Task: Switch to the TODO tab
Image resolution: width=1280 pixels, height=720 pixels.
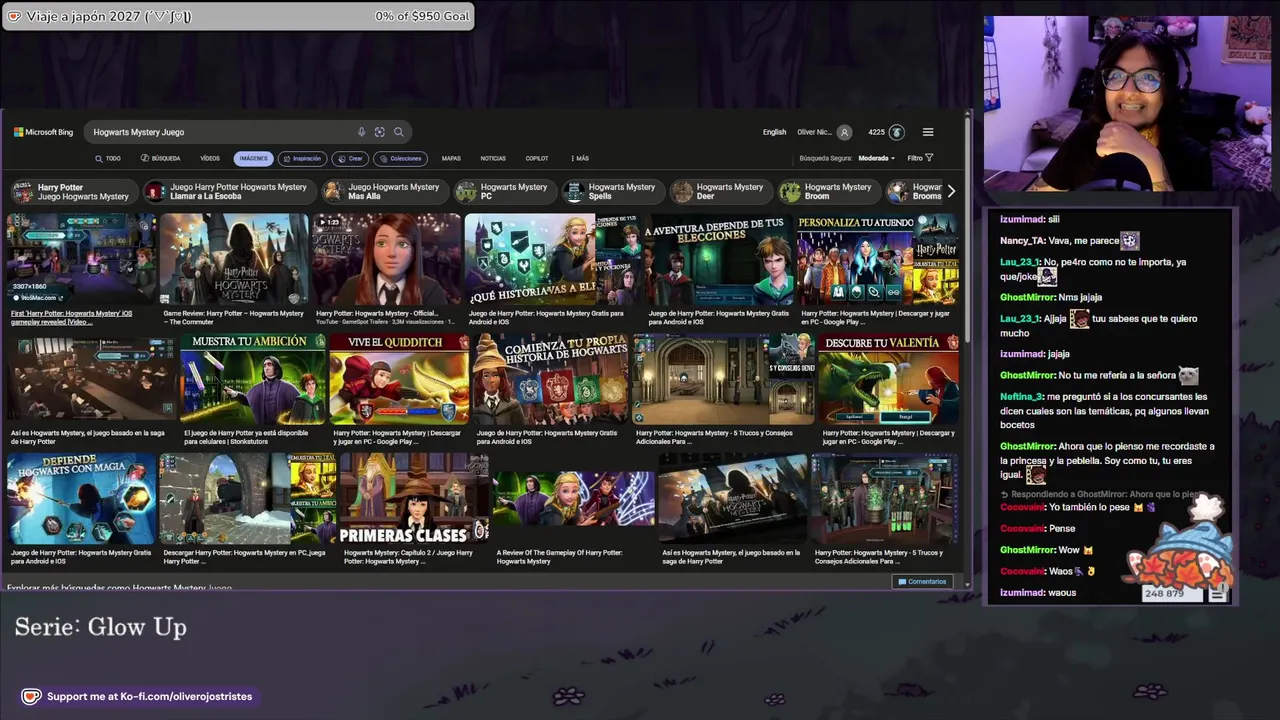Action: click(x=108, y=158)
